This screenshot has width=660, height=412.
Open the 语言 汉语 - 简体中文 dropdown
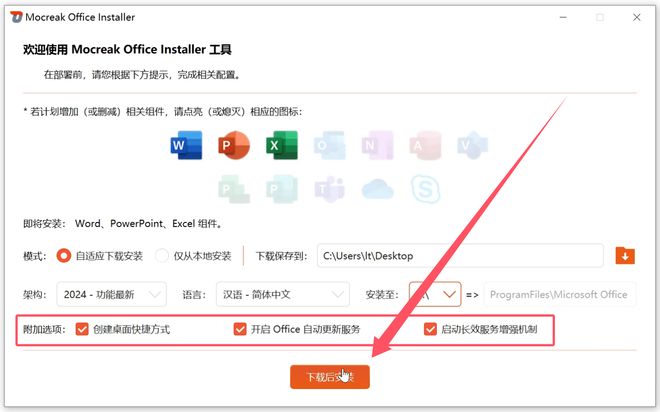282,294
